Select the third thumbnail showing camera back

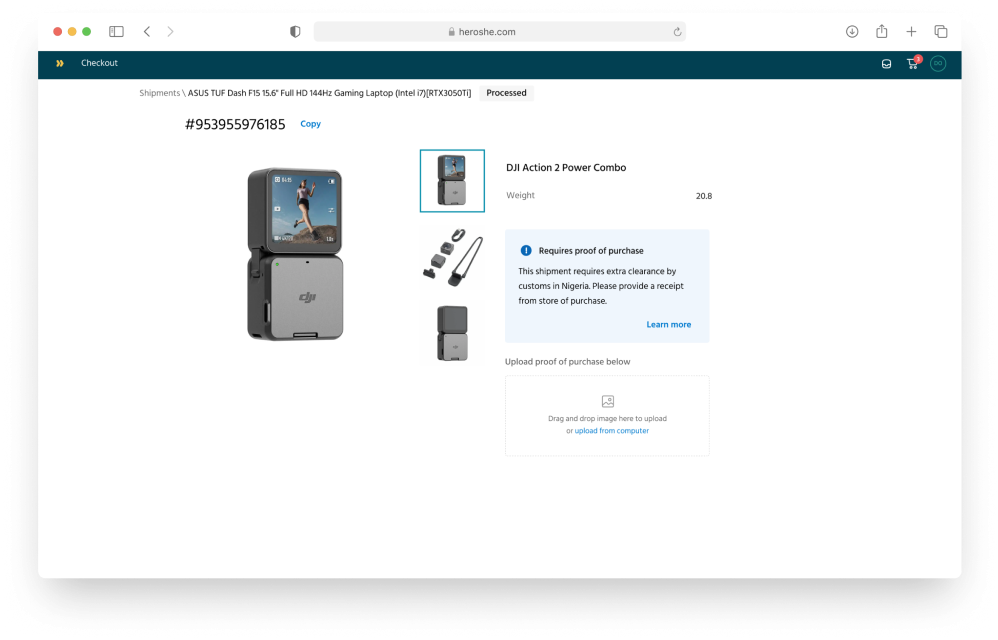click(x=452, y=333)
